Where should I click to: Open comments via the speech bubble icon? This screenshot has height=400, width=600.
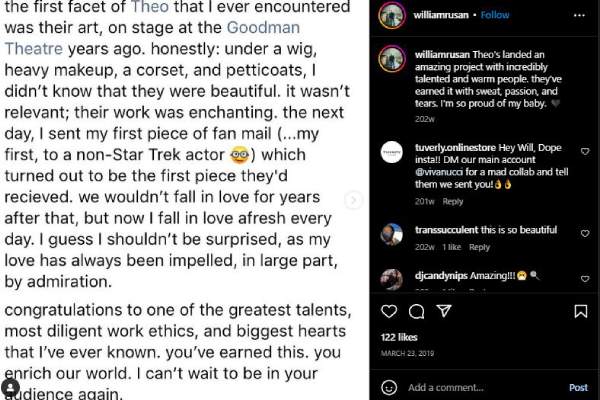417,312
